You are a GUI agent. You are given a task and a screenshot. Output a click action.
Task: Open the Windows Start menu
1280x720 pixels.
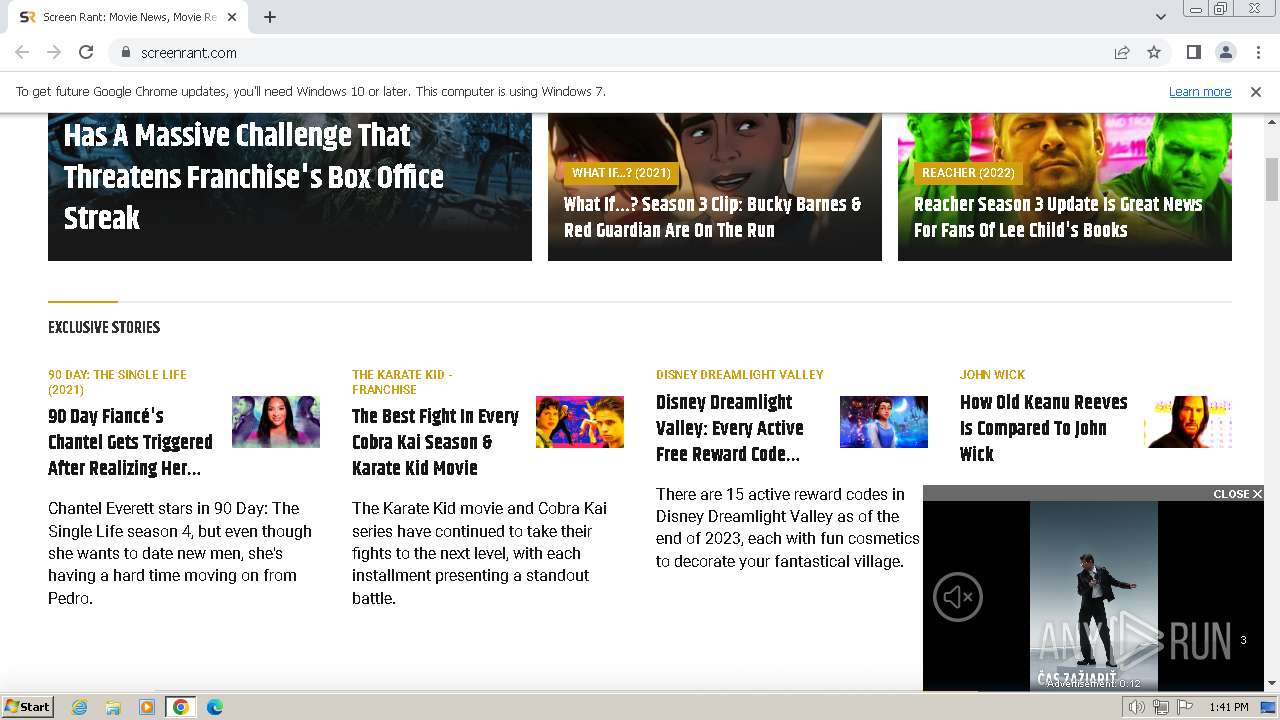(x=27, y=707)
